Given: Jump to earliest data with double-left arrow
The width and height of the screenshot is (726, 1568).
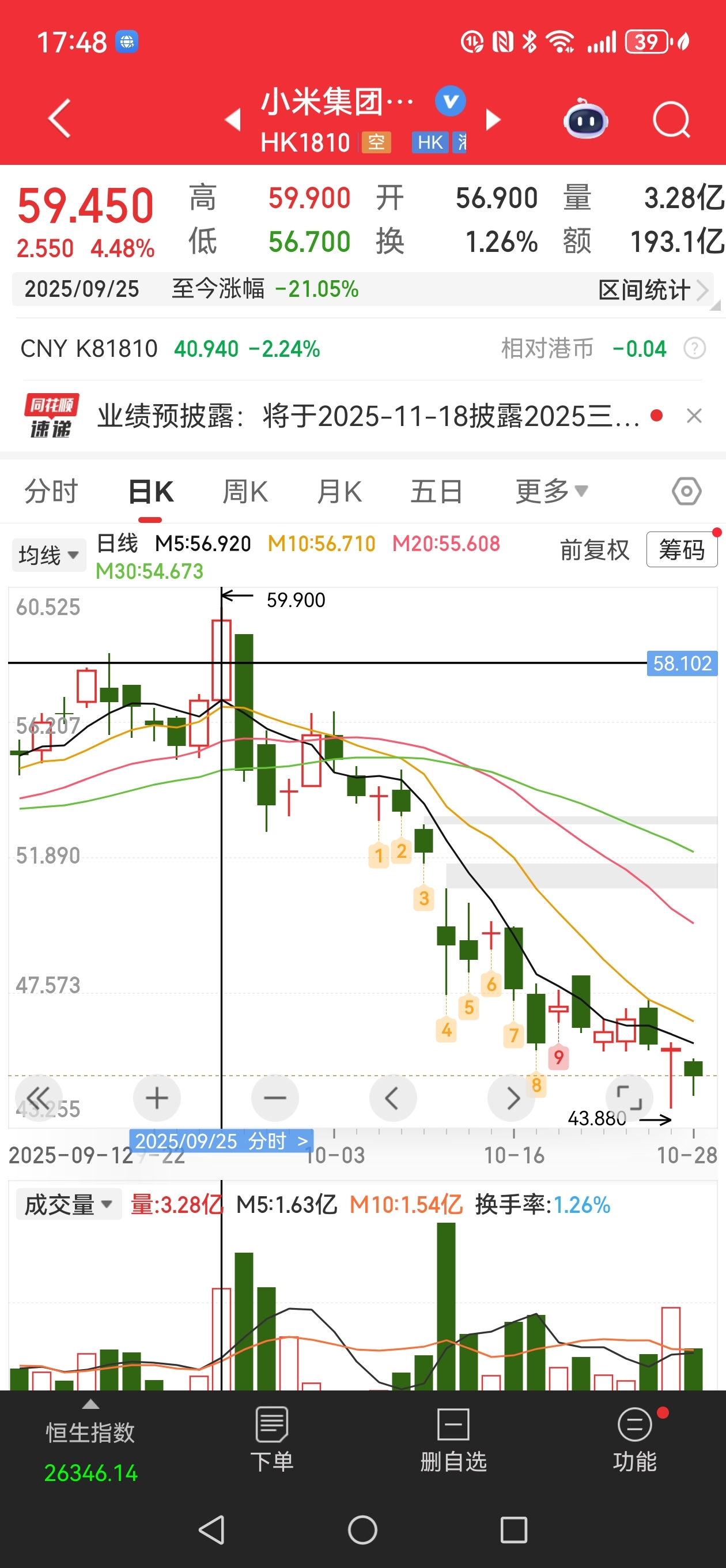Looking at the screenshot, I should (39, 1098).
